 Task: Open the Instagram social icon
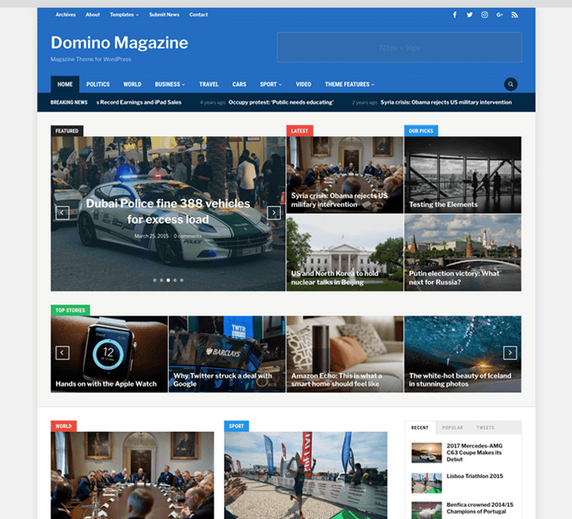[x=484, y=15]
